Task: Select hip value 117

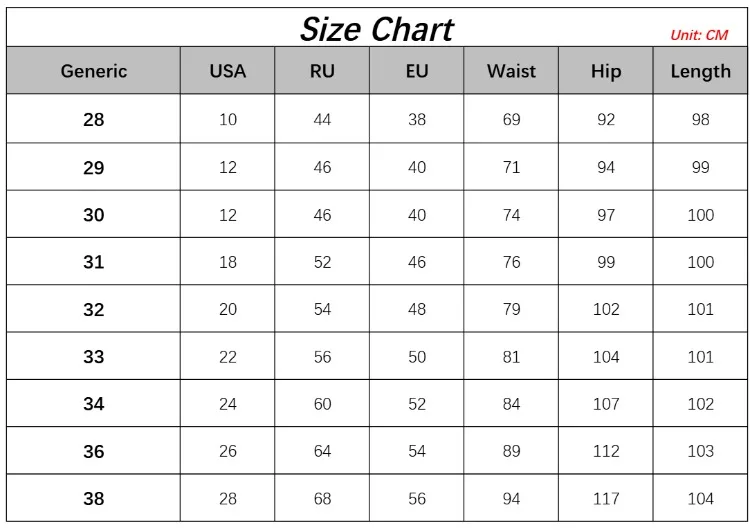Action: point(606,499)
